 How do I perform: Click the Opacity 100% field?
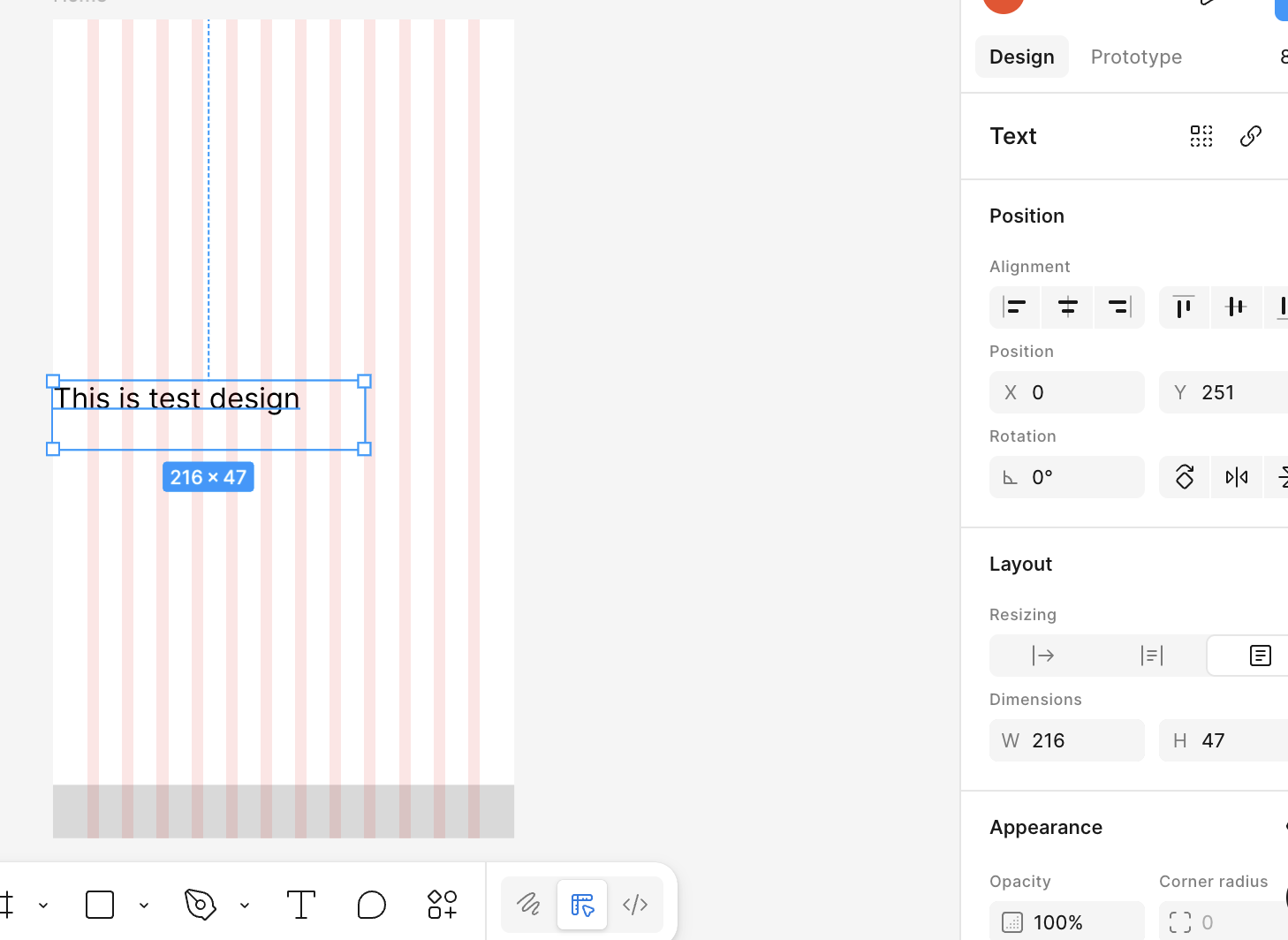point(1067,922)
